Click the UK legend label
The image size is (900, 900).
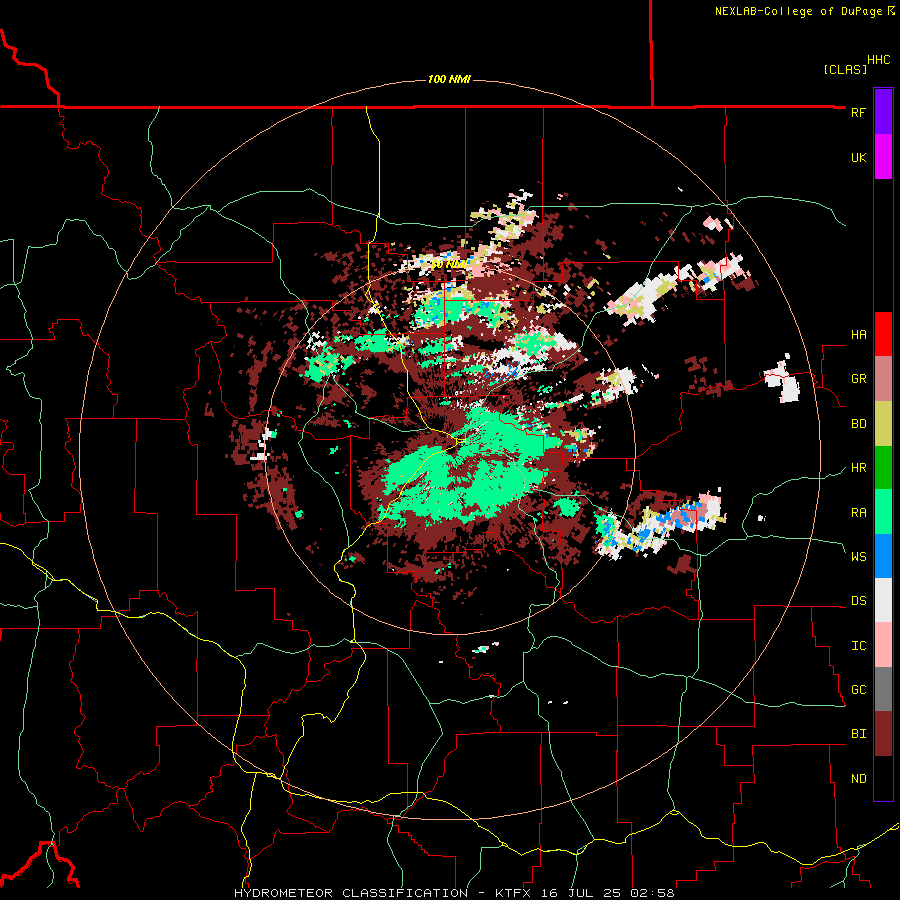[x=858, y=157]
